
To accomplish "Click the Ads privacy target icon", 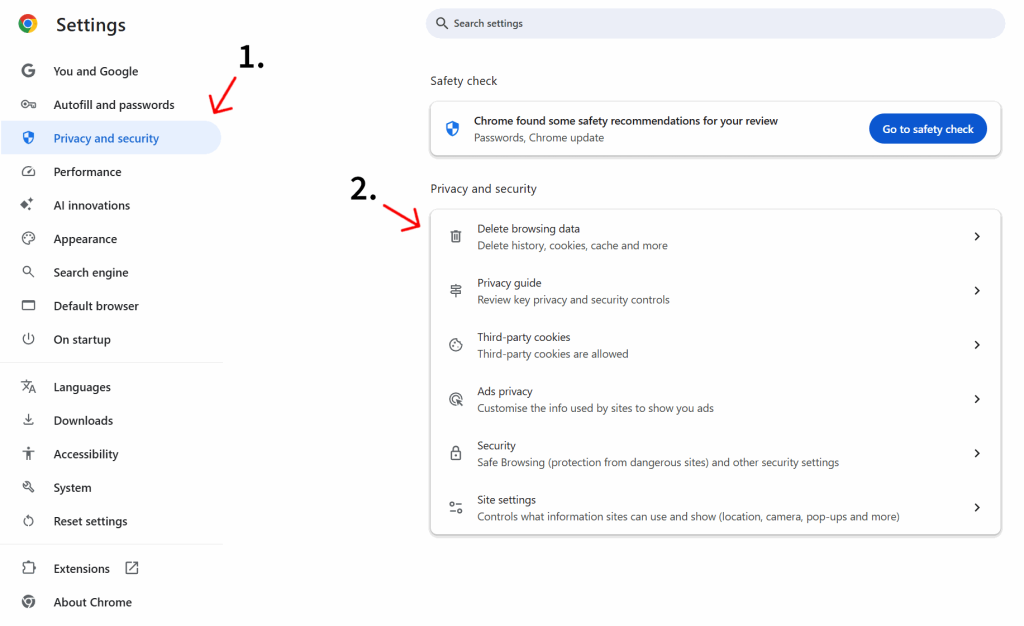I will pyautogui.click(x=456, y=399).
